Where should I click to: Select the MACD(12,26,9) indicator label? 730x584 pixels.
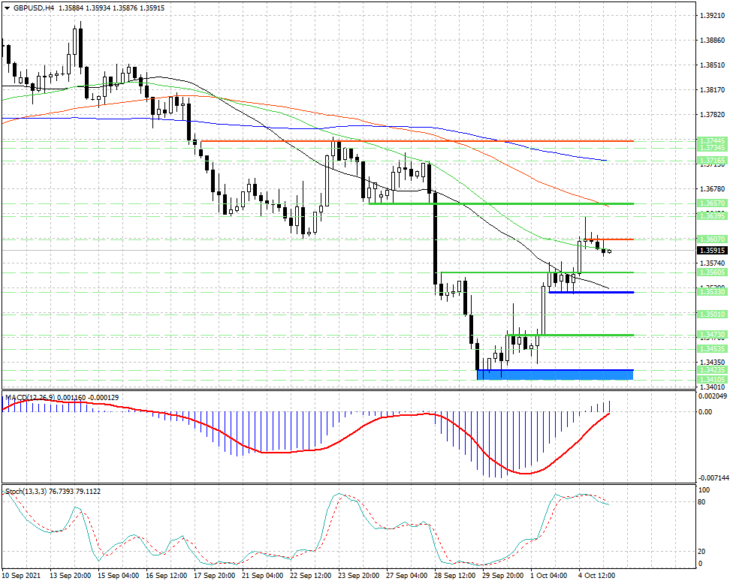tap(30, 397)
